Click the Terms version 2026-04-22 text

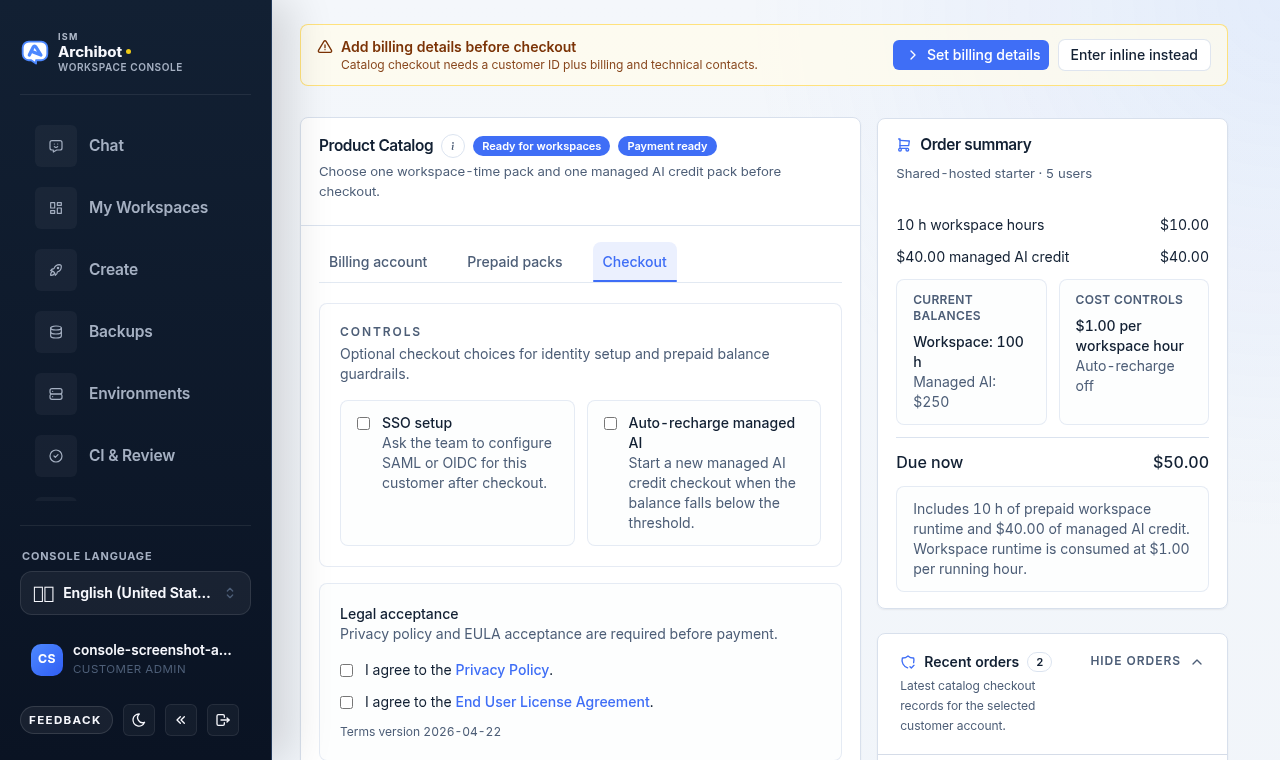coord(420,732)
